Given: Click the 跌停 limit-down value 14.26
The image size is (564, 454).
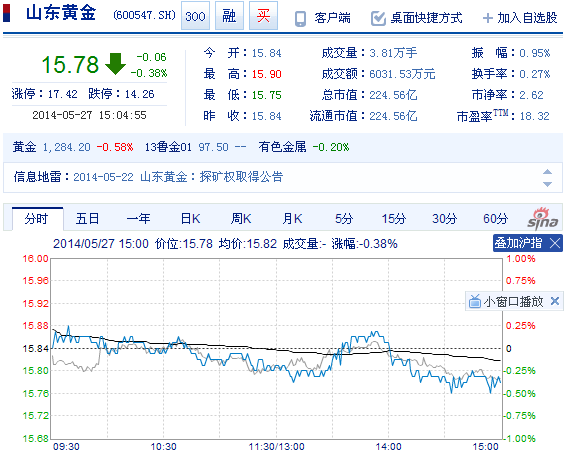Looking at the screenshot, I should coord(140,94).
